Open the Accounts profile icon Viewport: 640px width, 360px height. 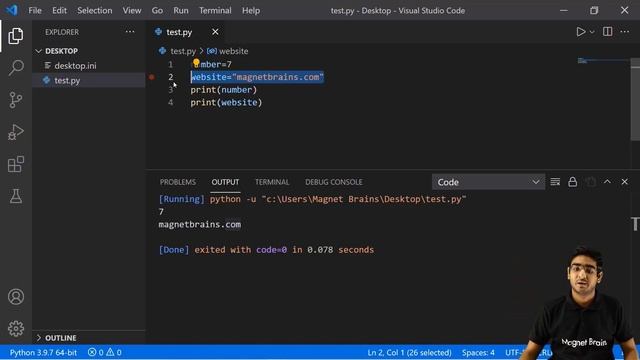16,297
